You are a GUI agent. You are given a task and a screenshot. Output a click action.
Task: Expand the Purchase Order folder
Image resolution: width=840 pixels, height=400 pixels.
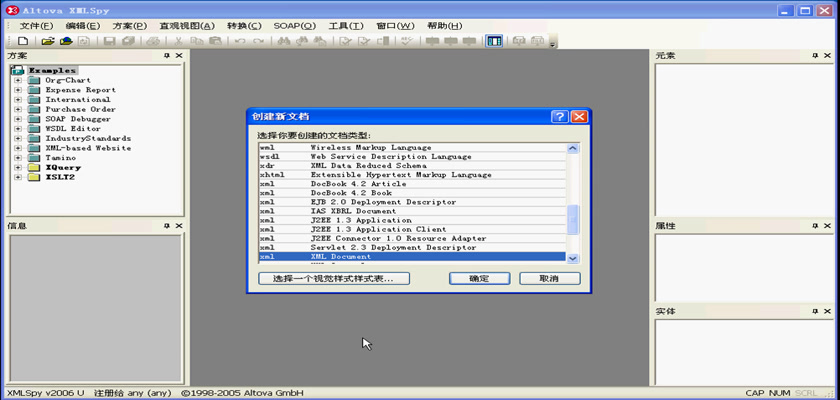[18, 109]
